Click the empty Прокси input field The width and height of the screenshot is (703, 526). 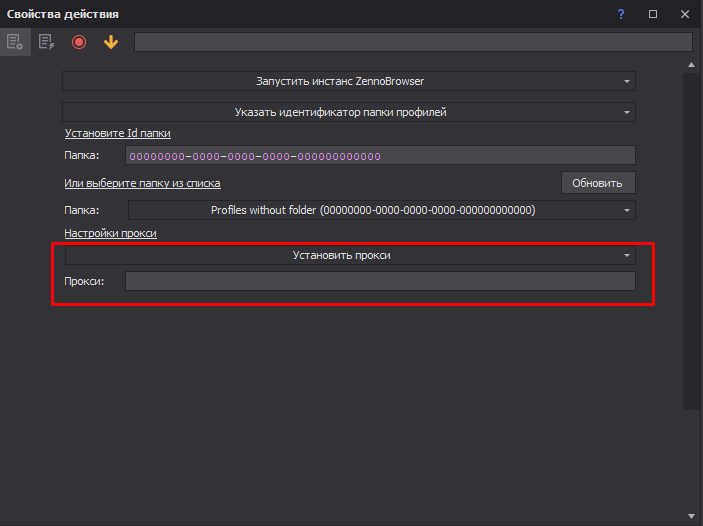pos(380,281)
